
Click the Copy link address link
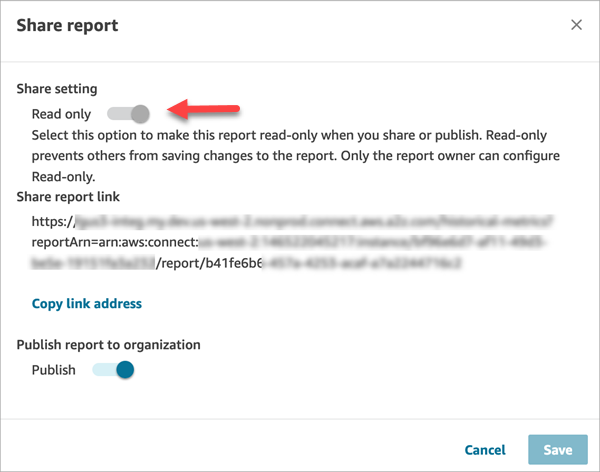pos(87,303)
